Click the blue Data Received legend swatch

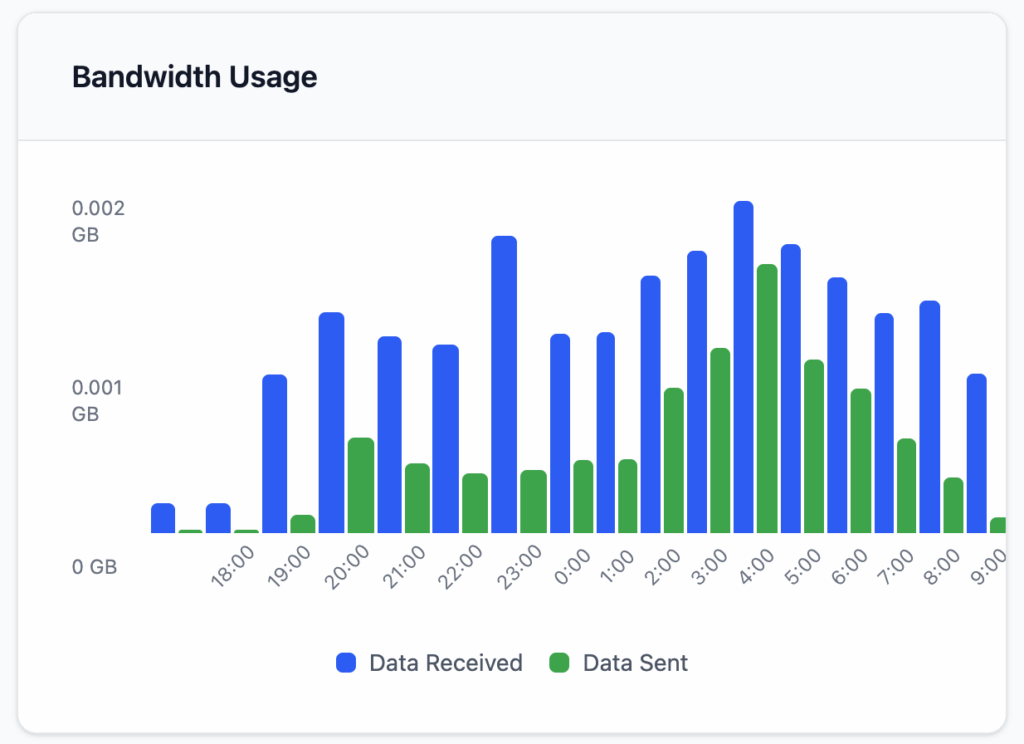pyautogui.click(x=347, y=663)
